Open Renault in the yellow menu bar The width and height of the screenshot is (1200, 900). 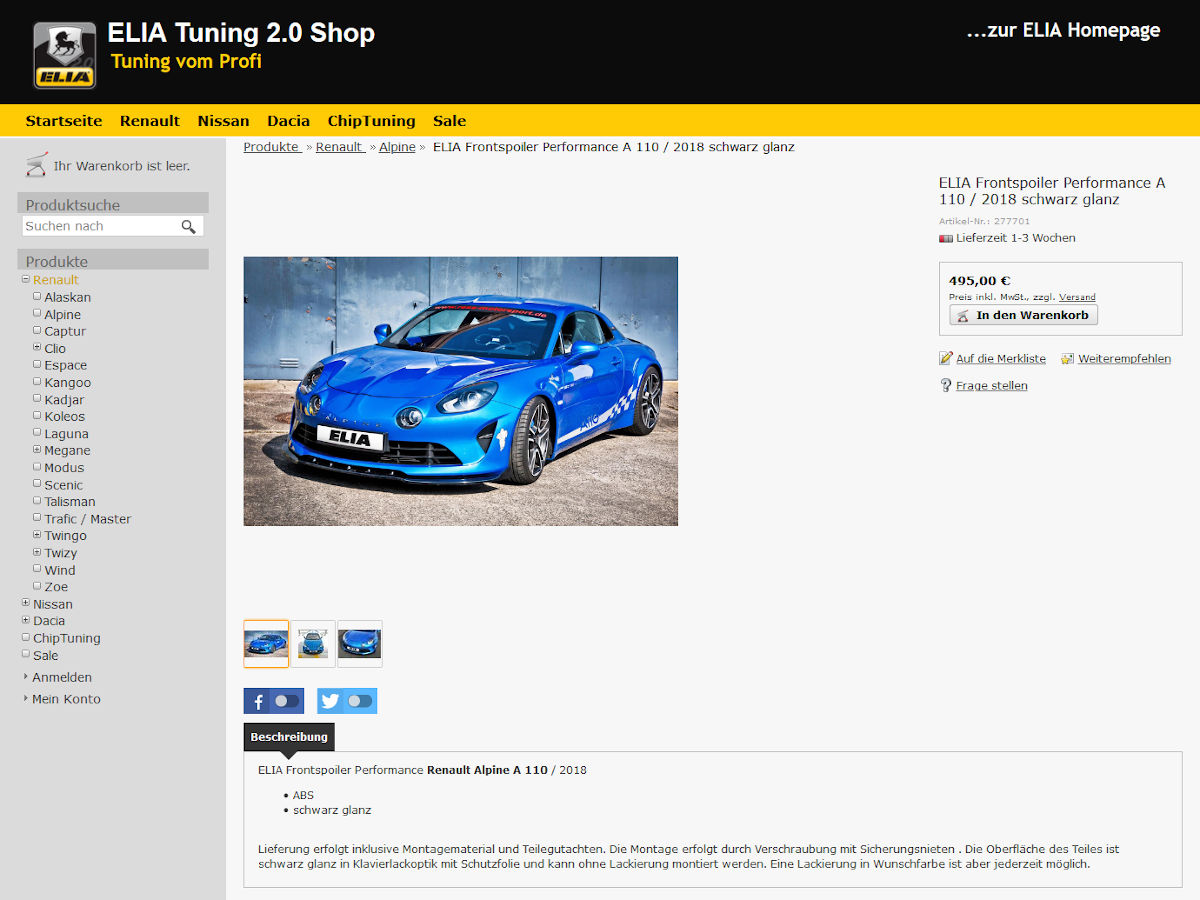click(x=150, y=121)
